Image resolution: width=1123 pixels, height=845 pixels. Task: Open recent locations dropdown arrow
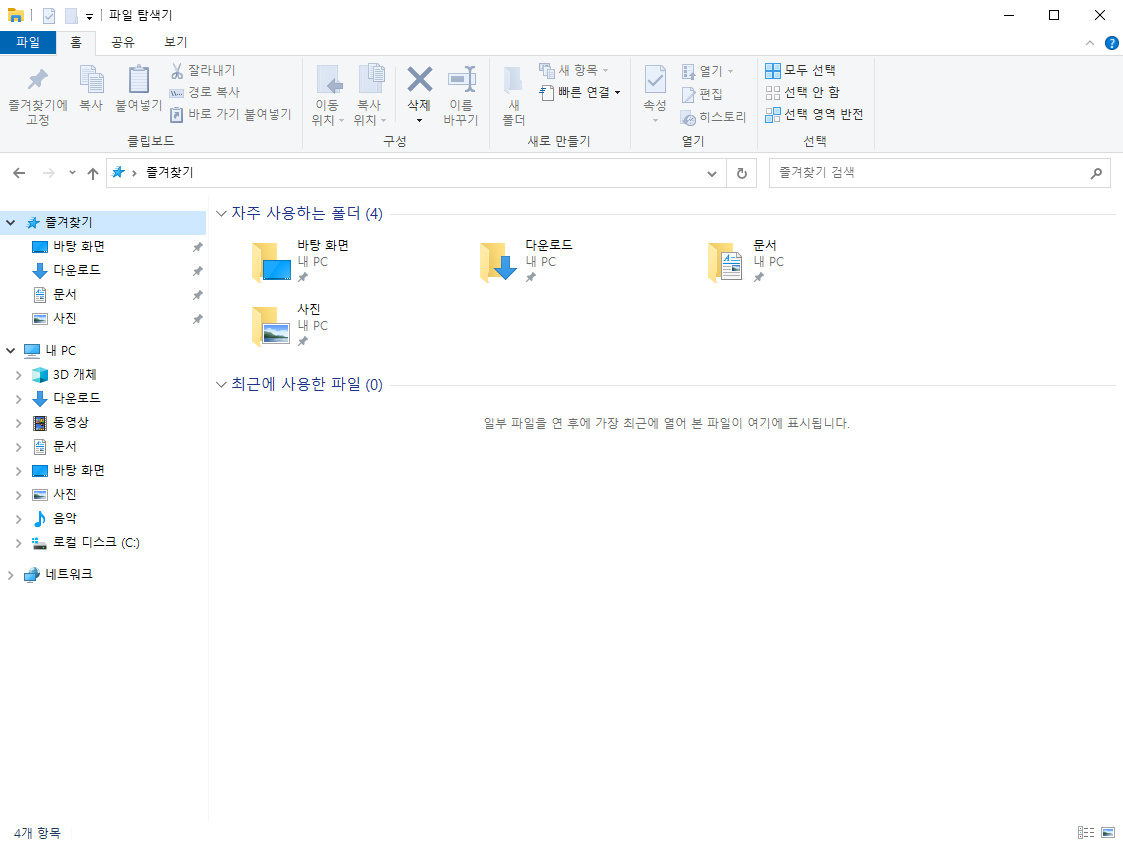[x=72, y=173]
